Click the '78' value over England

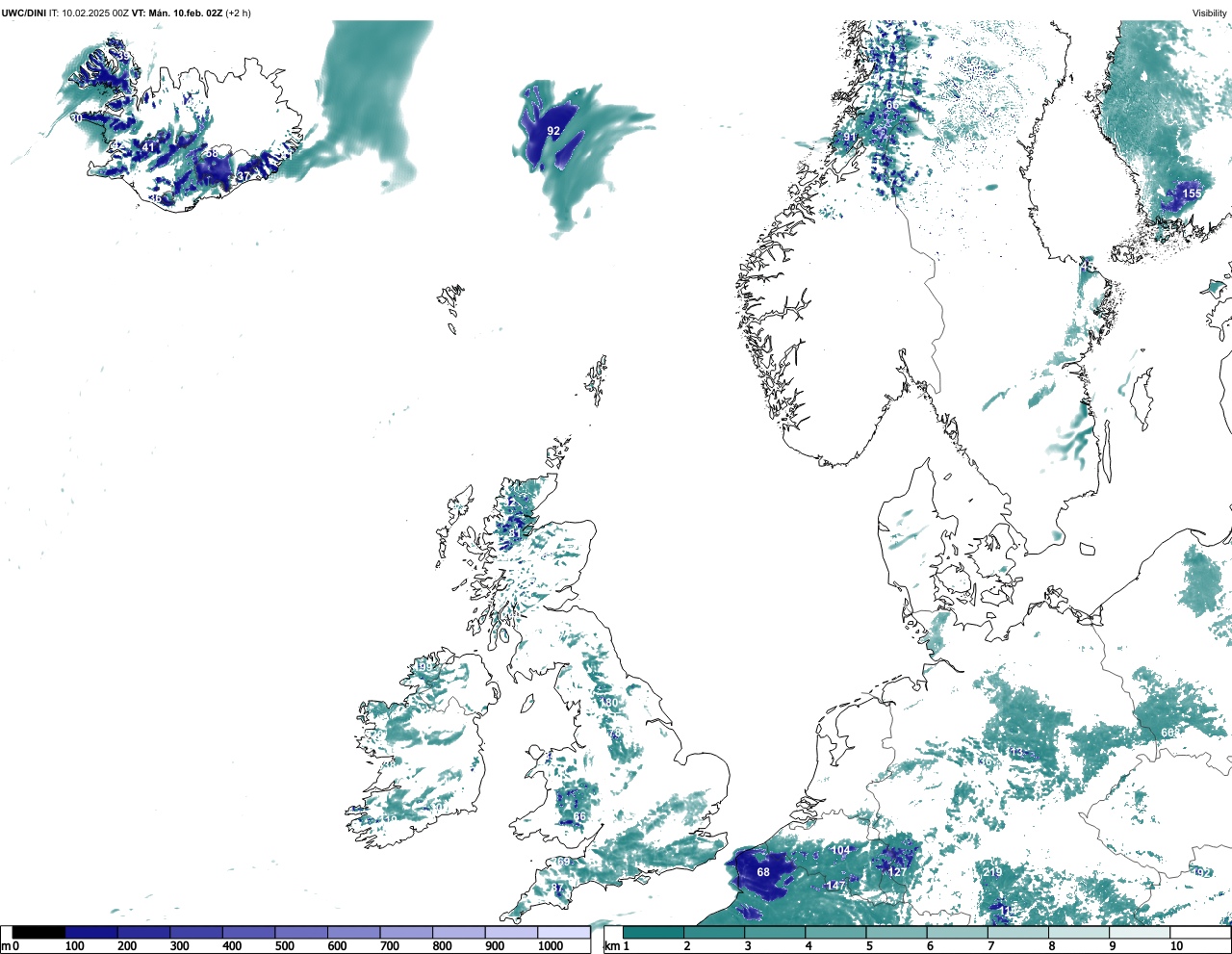616,734
